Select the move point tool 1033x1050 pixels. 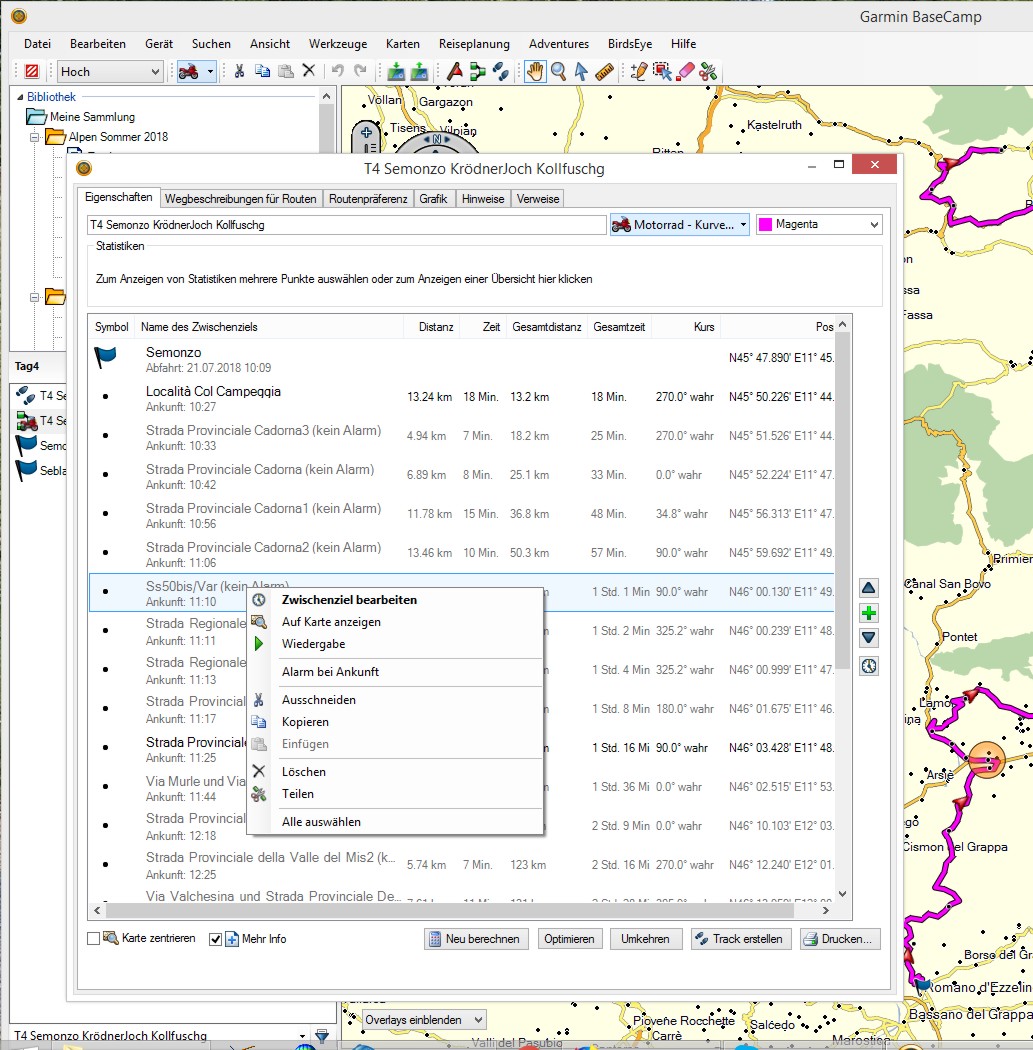[x=662, y=71]
